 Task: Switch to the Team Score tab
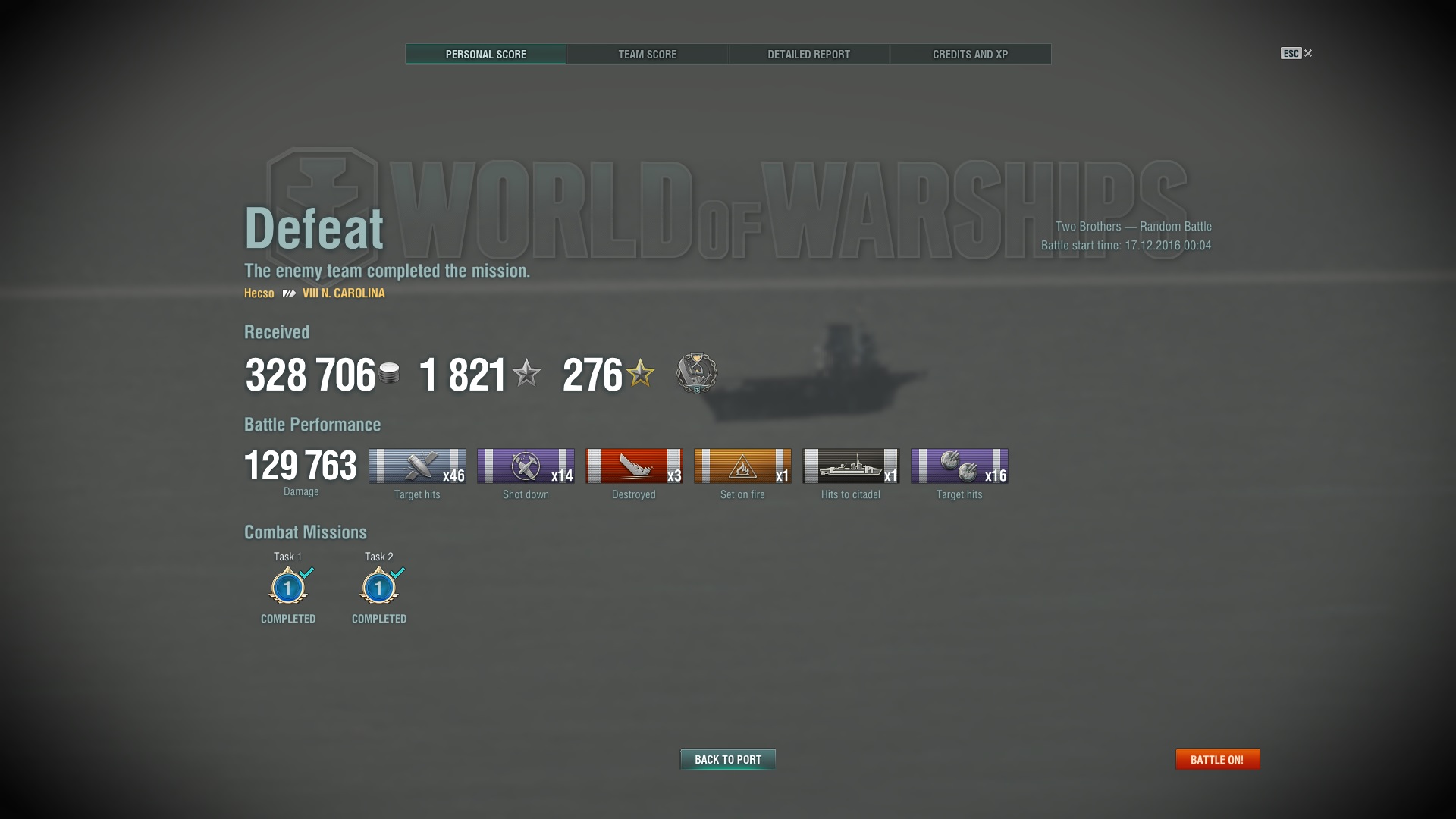pos(647,55)
